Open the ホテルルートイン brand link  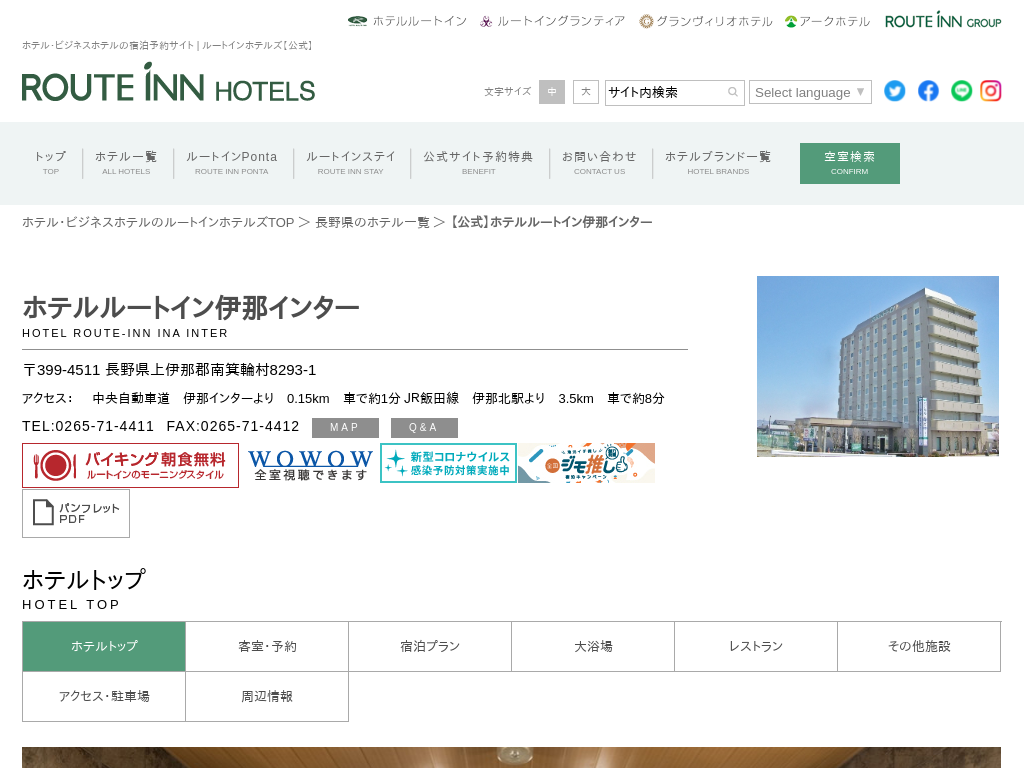click(x=407, y=21)
